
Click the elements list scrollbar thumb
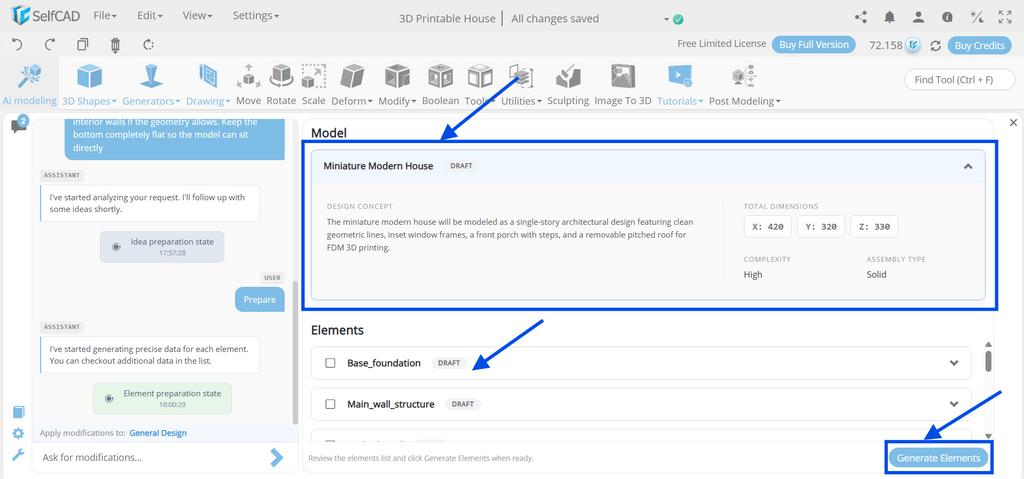click(x=988, y=361)
